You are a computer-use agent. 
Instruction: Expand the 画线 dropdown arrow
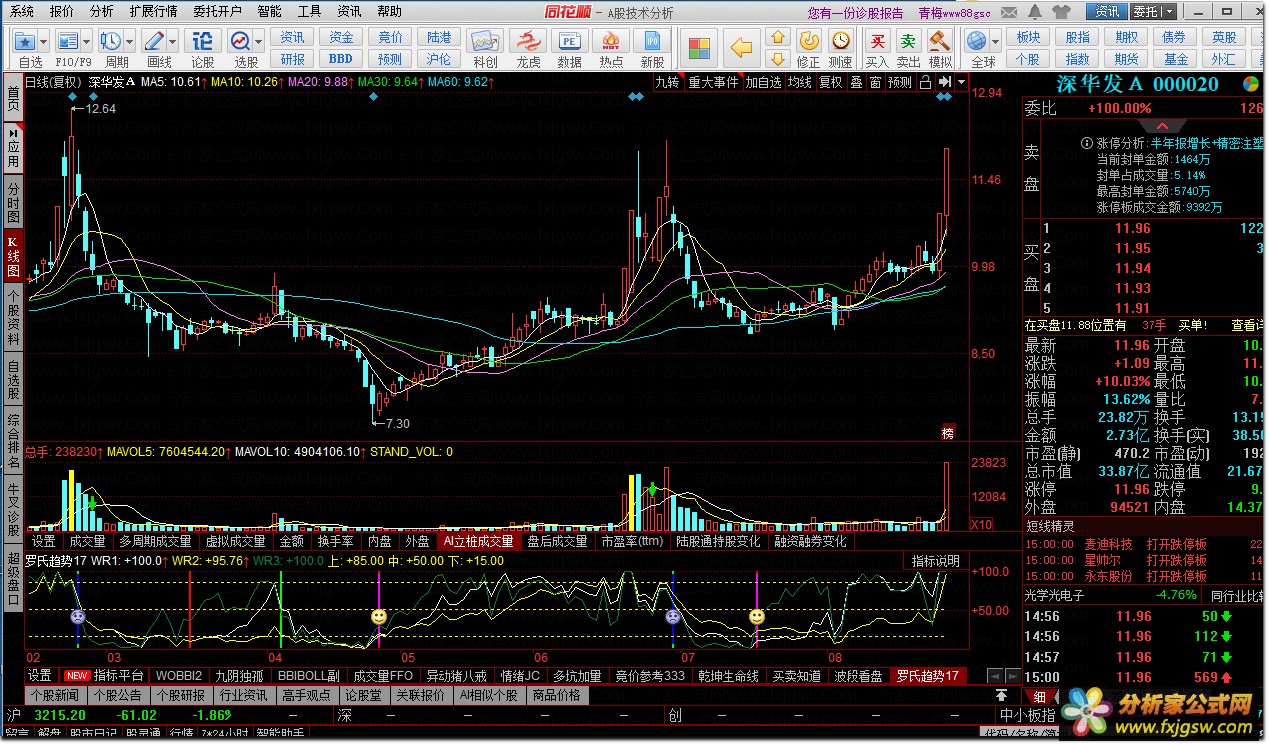tap(172, 41)
